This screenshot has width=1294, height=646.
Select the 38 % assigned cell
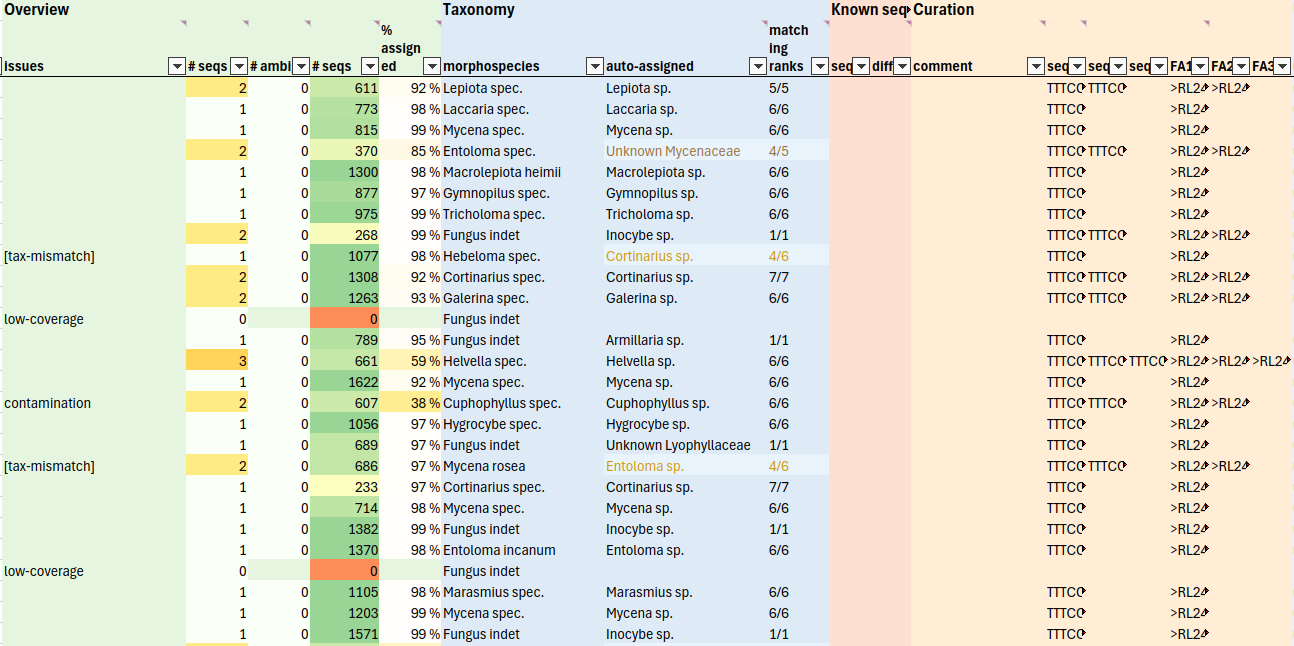tap(410, 403)
